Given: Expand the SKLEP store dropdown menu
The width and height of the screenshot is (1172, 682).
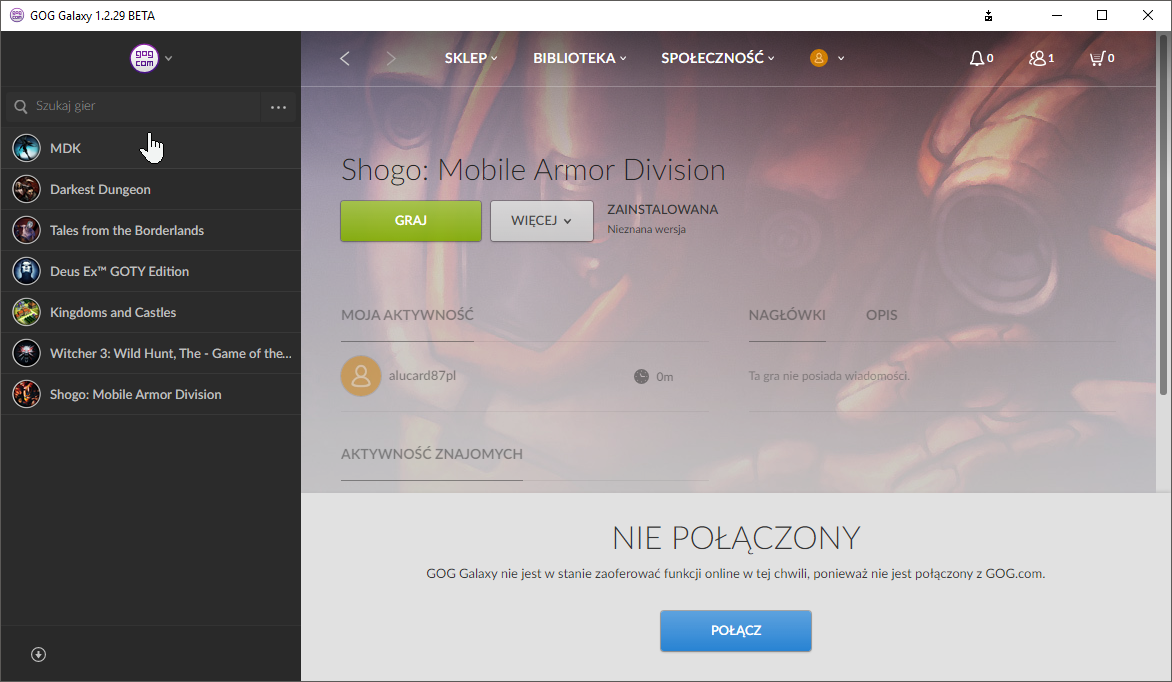Looking at the screenshot, I should [471, 58].
